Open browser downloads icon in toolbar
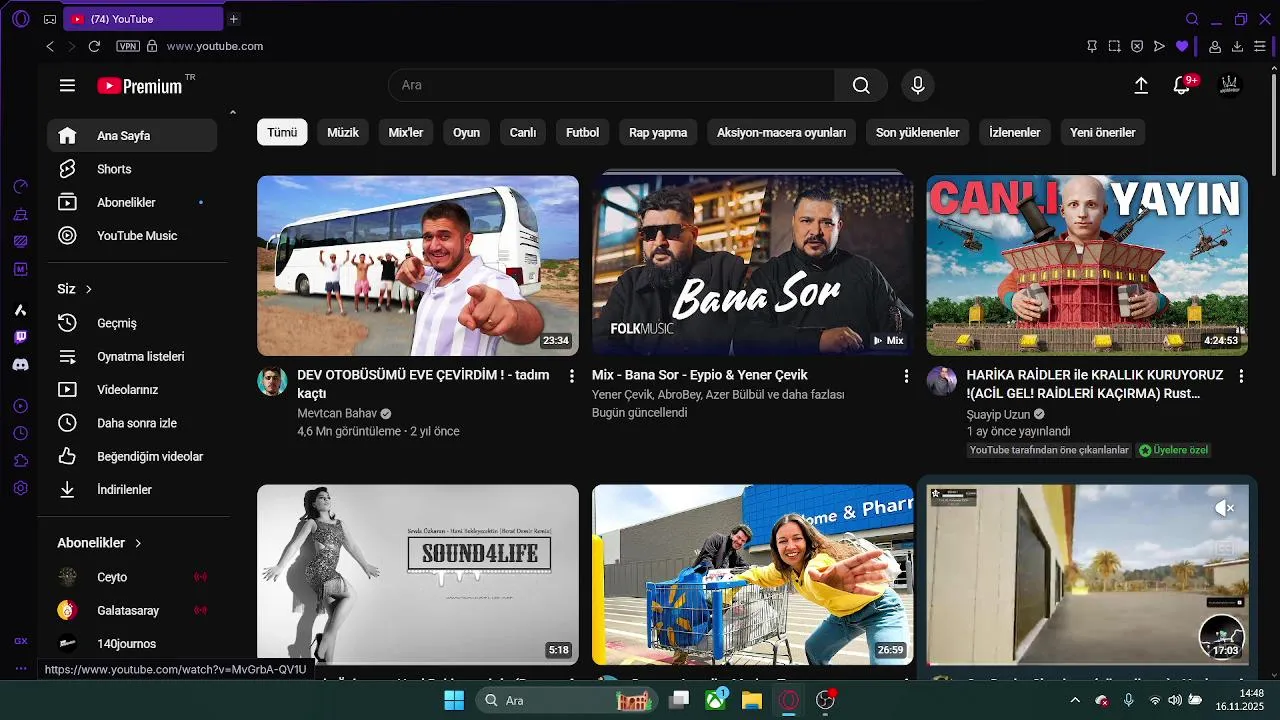 tap(1237, 46)
